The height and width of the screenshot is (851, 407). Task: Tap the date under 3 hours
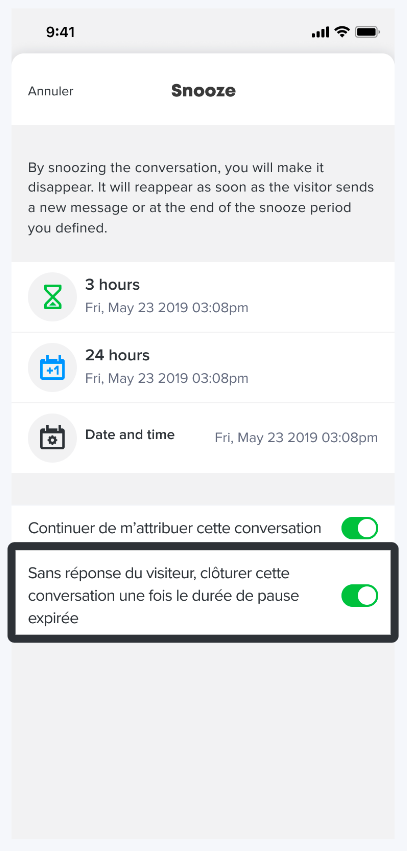click(167, 308)
